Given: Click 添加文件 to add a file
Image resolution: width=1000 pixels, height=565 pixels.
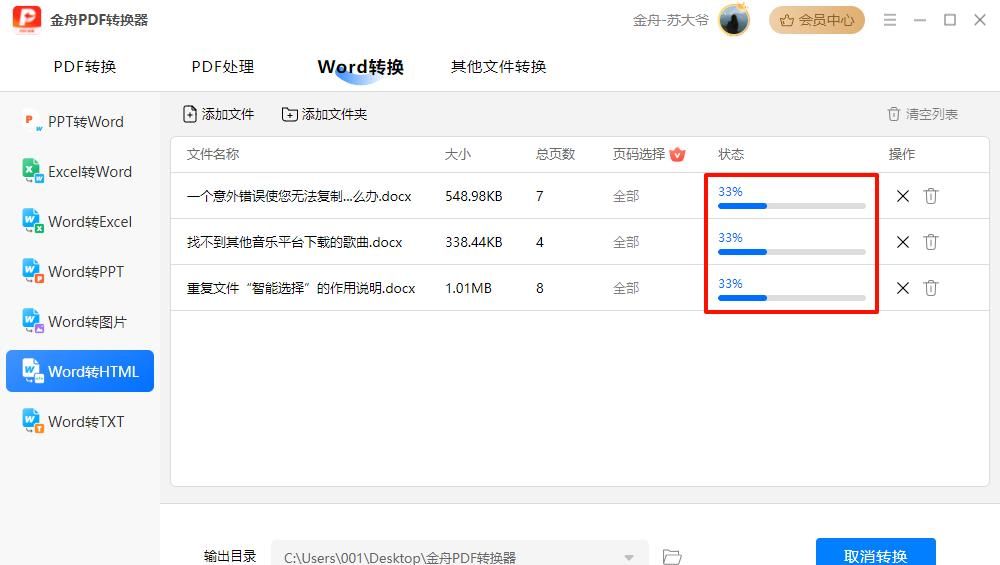Looking at the screenshot, I should point(218,114).
